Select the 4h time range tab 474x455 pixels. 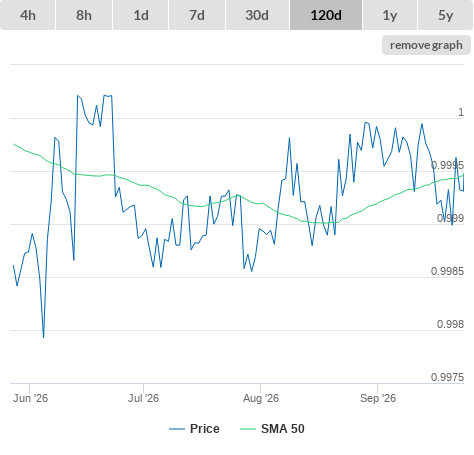[x=28, y=15]
